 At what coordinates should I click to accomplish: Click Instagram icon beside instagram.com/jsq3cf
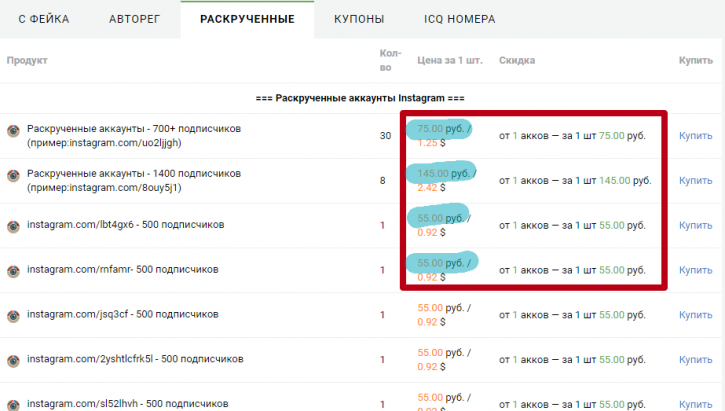pyautogui.click(x=13, y=316)
